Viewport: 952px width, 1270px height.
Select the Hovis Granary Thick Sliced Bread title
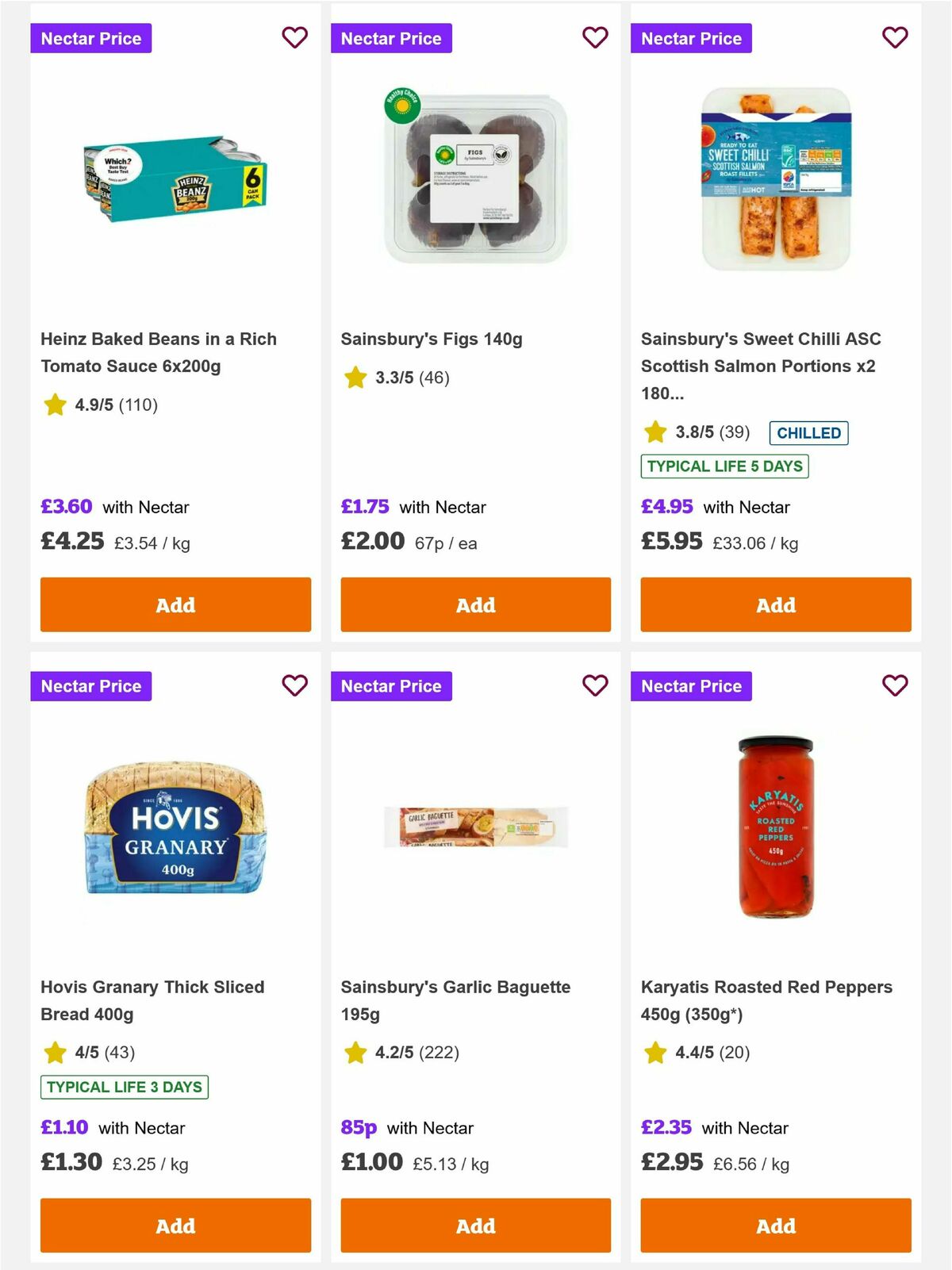tap(152, 1000)
